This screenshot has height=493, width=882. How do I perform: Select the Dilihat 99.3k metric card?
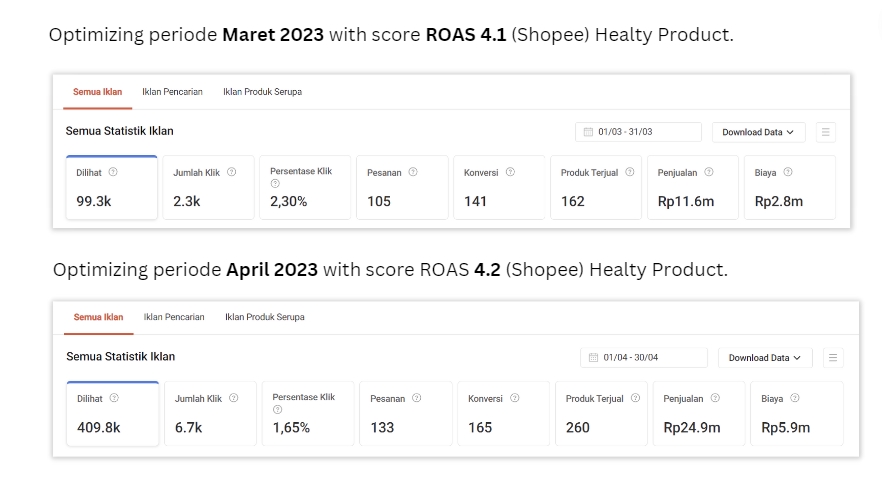point(111,187)
